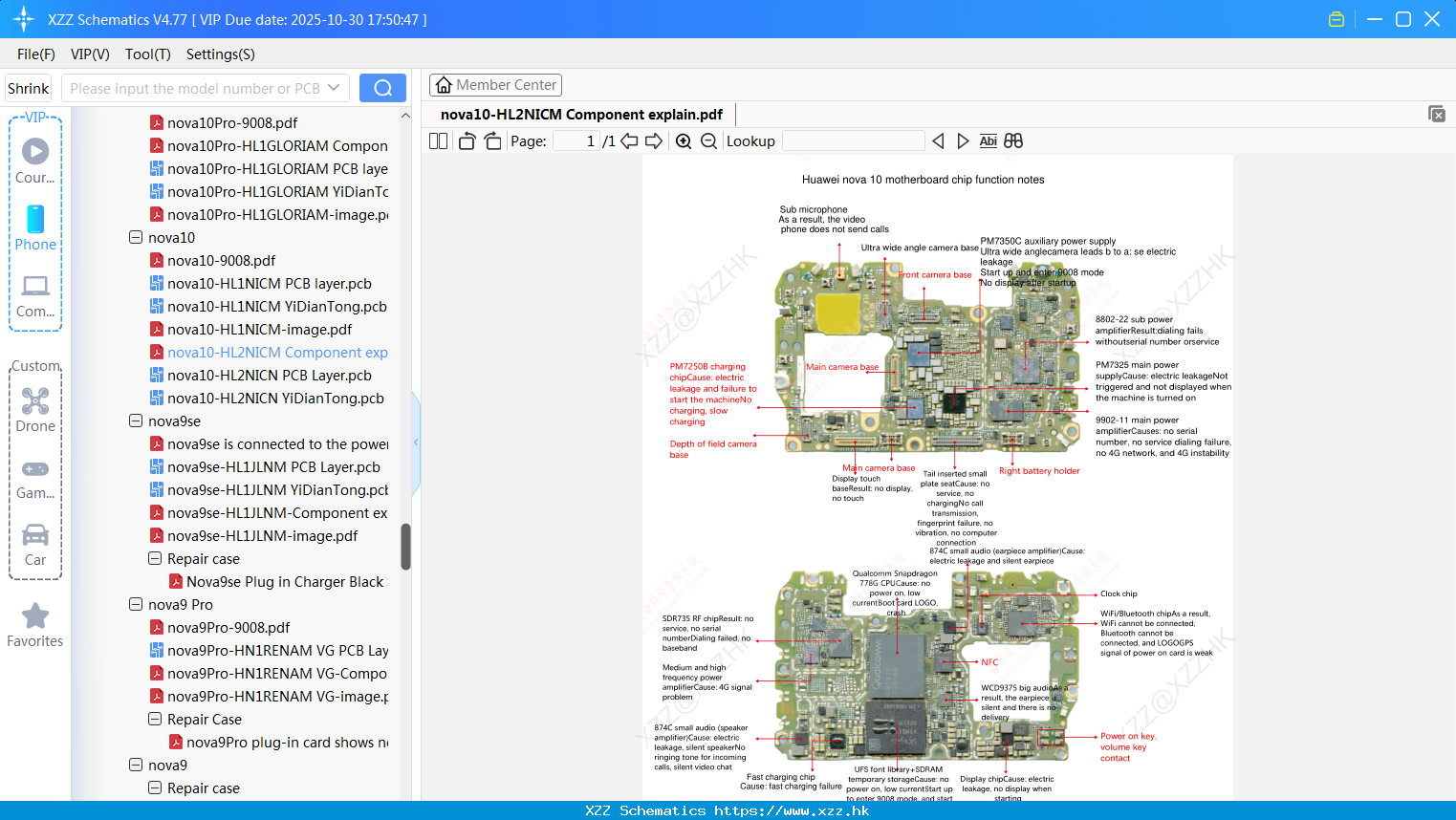Collapse the nova9se tree node
Image resolution: width=1456 pixels, height=820 pixels.
click(x=136, y=421)
